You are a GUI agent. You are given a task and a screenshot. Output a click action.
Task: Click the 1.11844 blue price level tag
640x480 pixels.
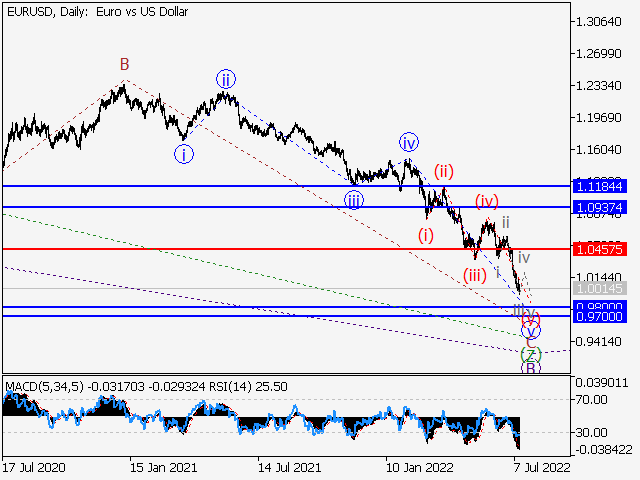600,187
